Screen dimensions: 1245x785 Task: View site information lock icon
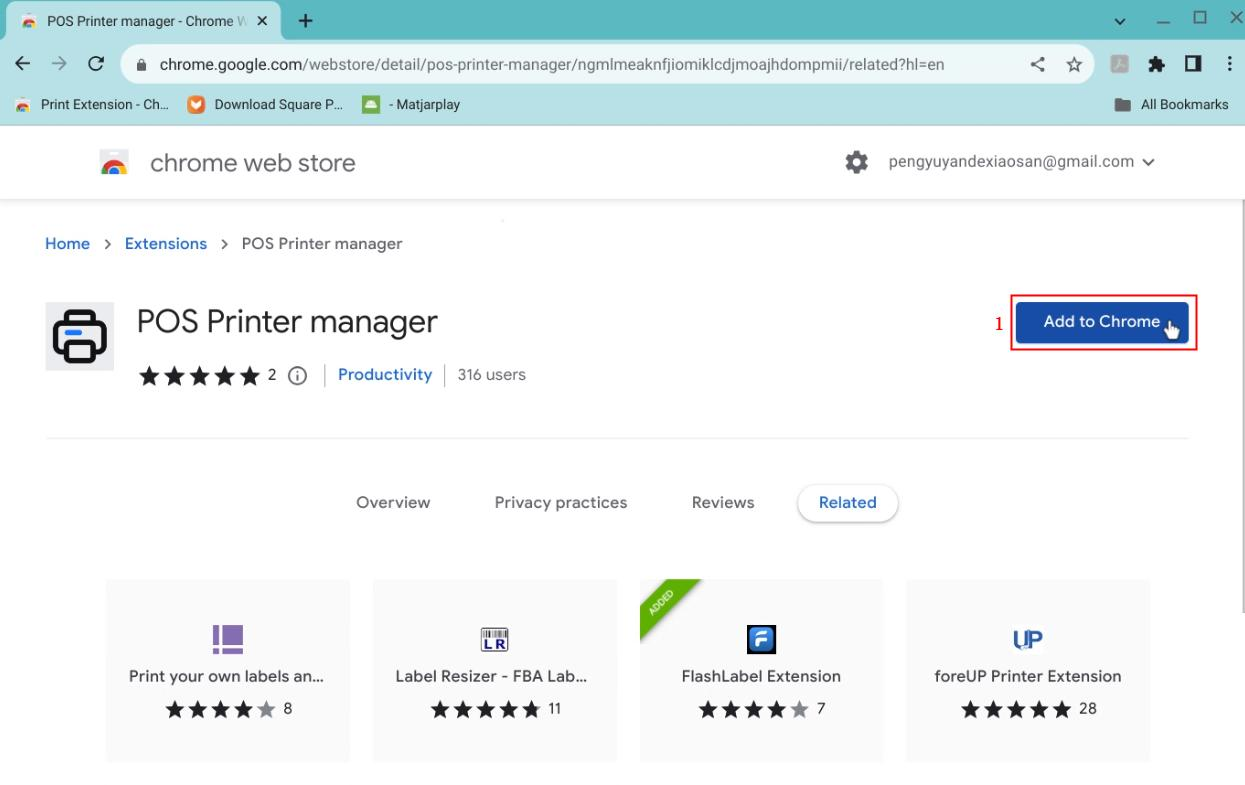pyautogui.click(x=141, y=65)
